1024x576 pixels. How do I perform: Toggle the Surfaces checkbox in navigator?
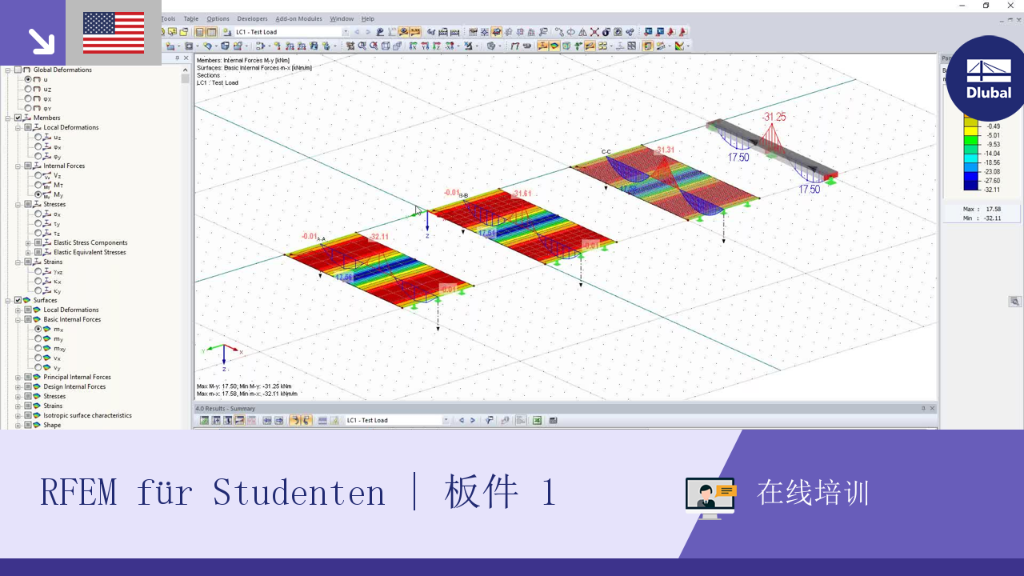click(18, 300)
